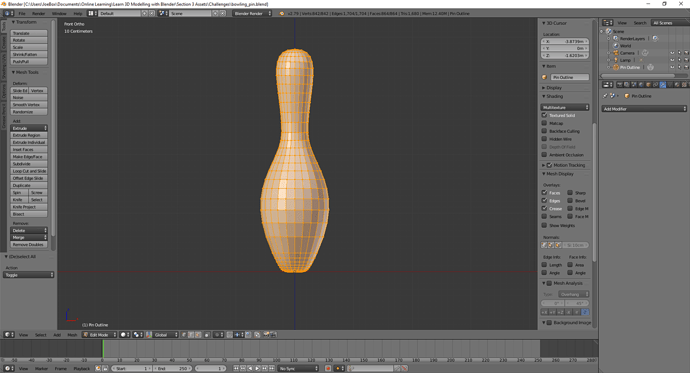Uncheck the Faces overlay
Viewport: 690px width, 373px height.
click(x=544, y=192)
